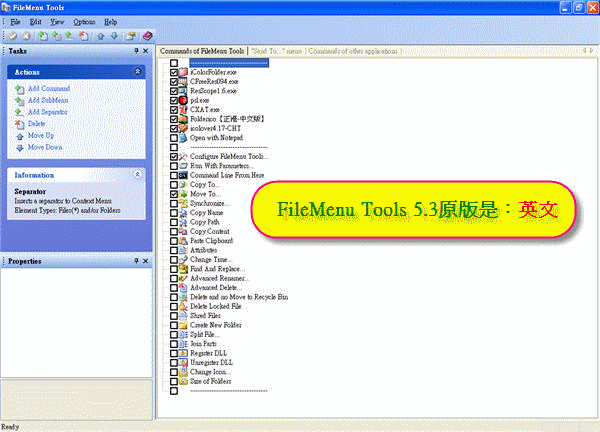Collapse the Actions section
Viewport: 600px width, 432px height.
tap(138, 72)
